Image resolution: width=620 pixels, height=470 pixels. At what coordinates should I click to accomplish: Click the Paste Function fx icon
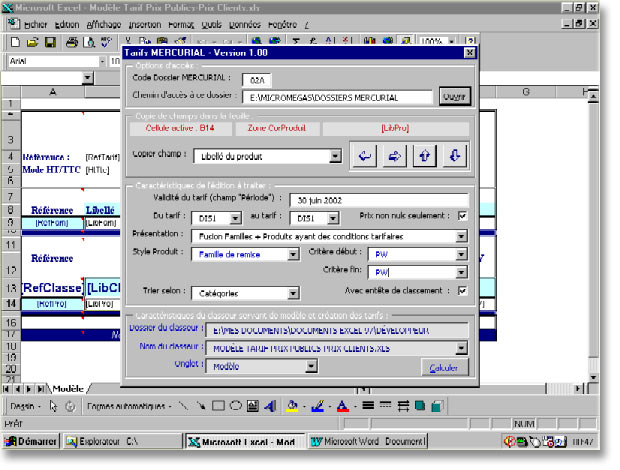[x=313, y=40]
